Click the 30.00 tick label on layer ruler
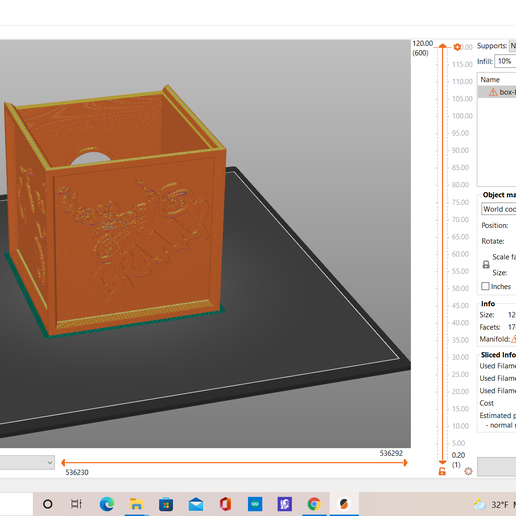Viewport: 516px width, 516px height. pos(460,357)
